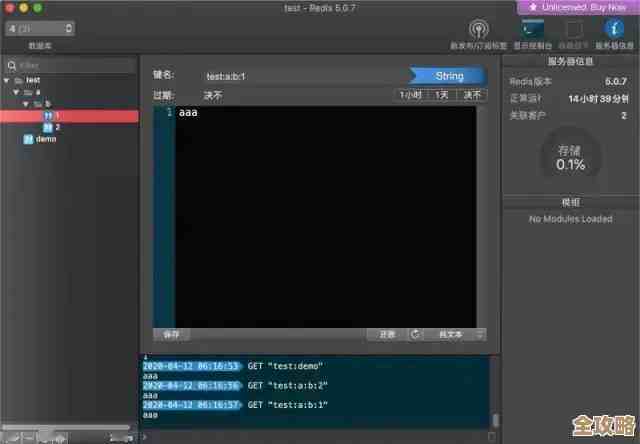Screen dimensions: 640x444
Task: Set expiry to 1 hour (1小时)
Action: 412,95
